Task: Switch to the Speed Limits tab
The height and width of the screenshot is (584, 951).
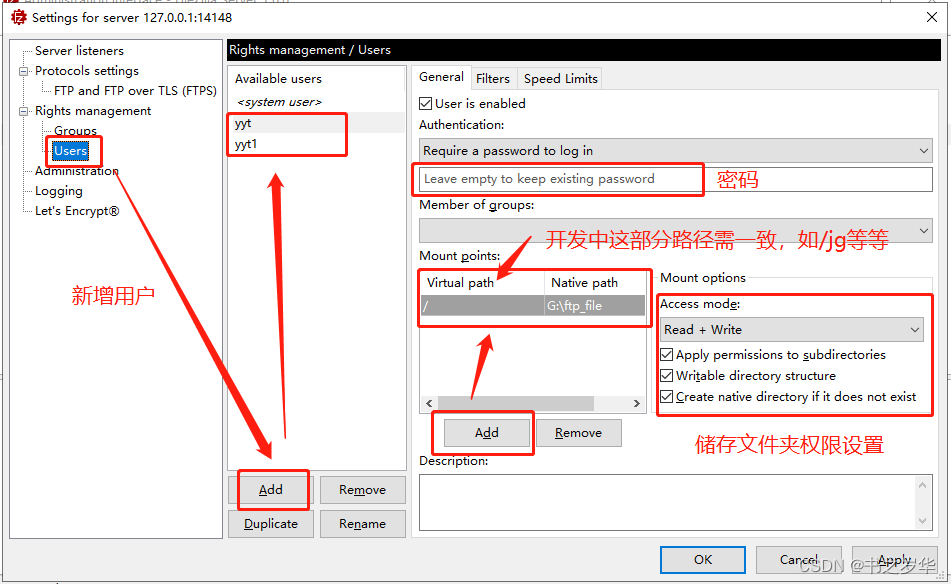Action: (x=560, y=78)
